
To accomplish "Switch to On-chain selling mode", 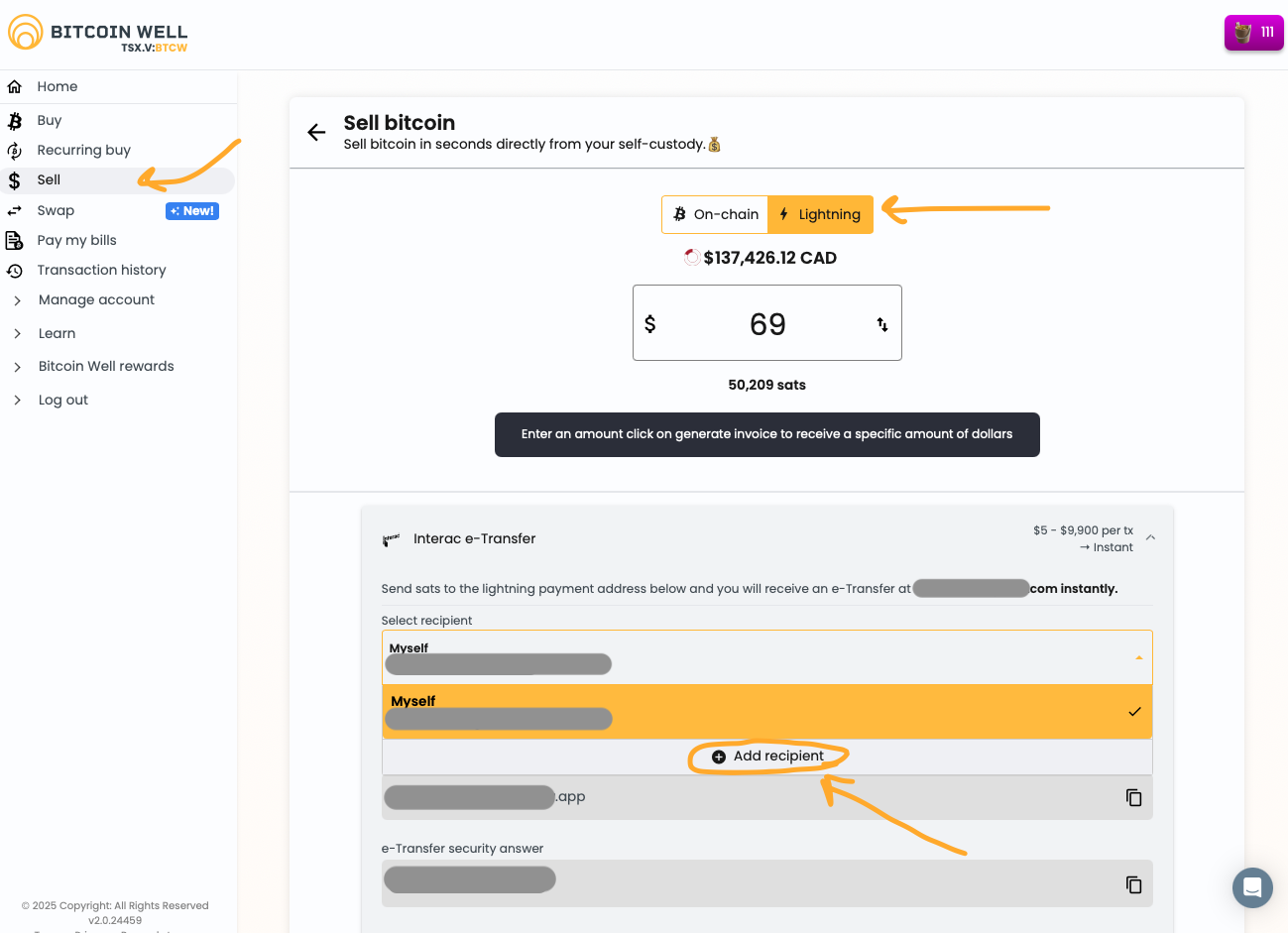I will coord(715,214).
